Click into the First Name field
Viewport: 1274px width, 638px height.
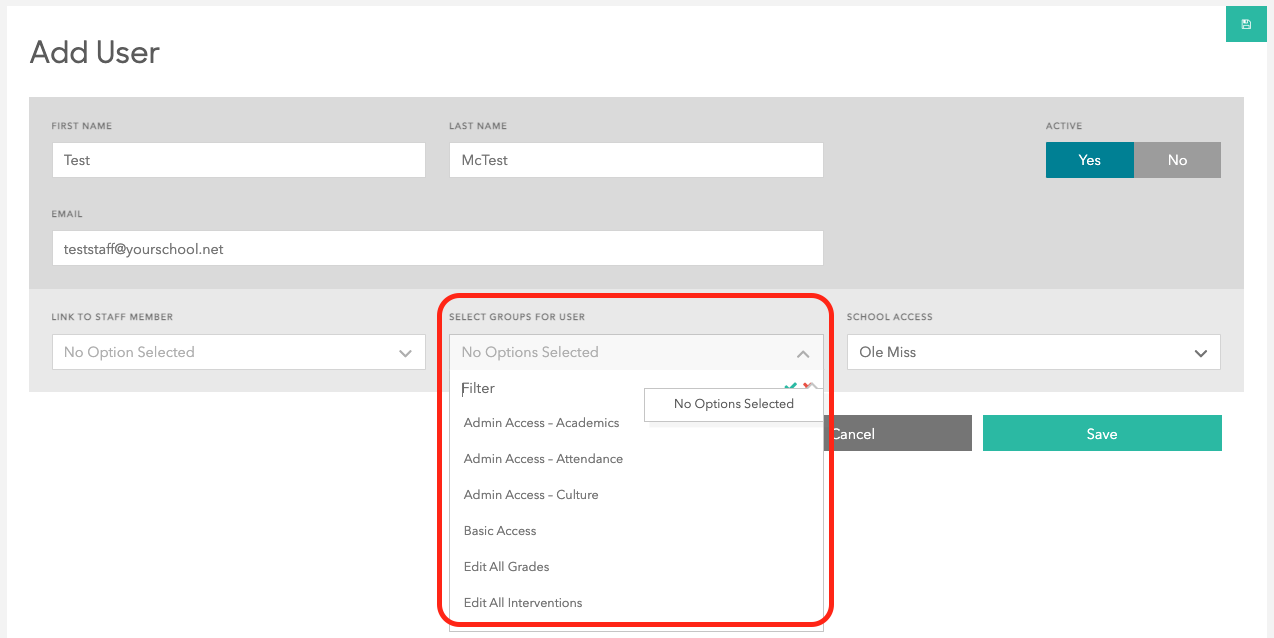point(238,160)
